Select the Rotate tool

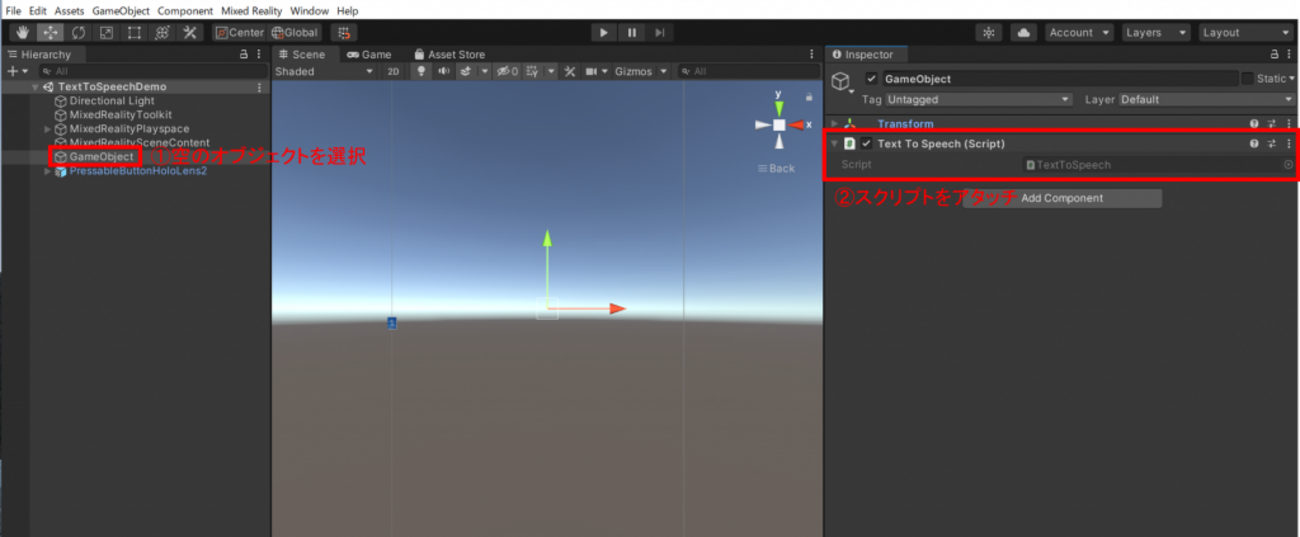coord(78,33)
